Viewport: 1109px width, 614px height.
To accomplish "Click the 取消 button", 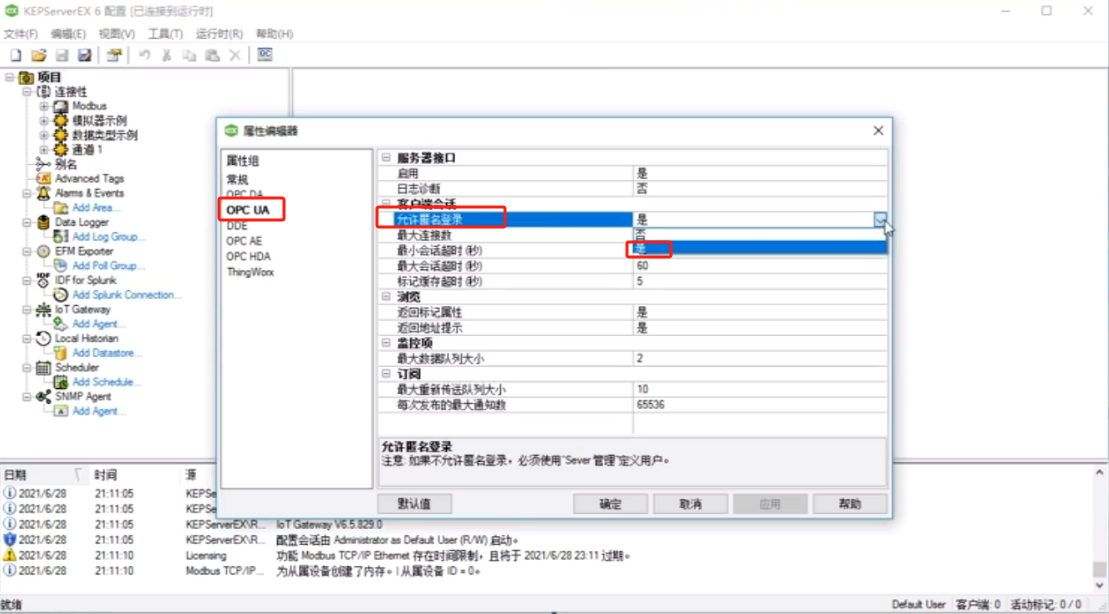I will pos(690,504).
